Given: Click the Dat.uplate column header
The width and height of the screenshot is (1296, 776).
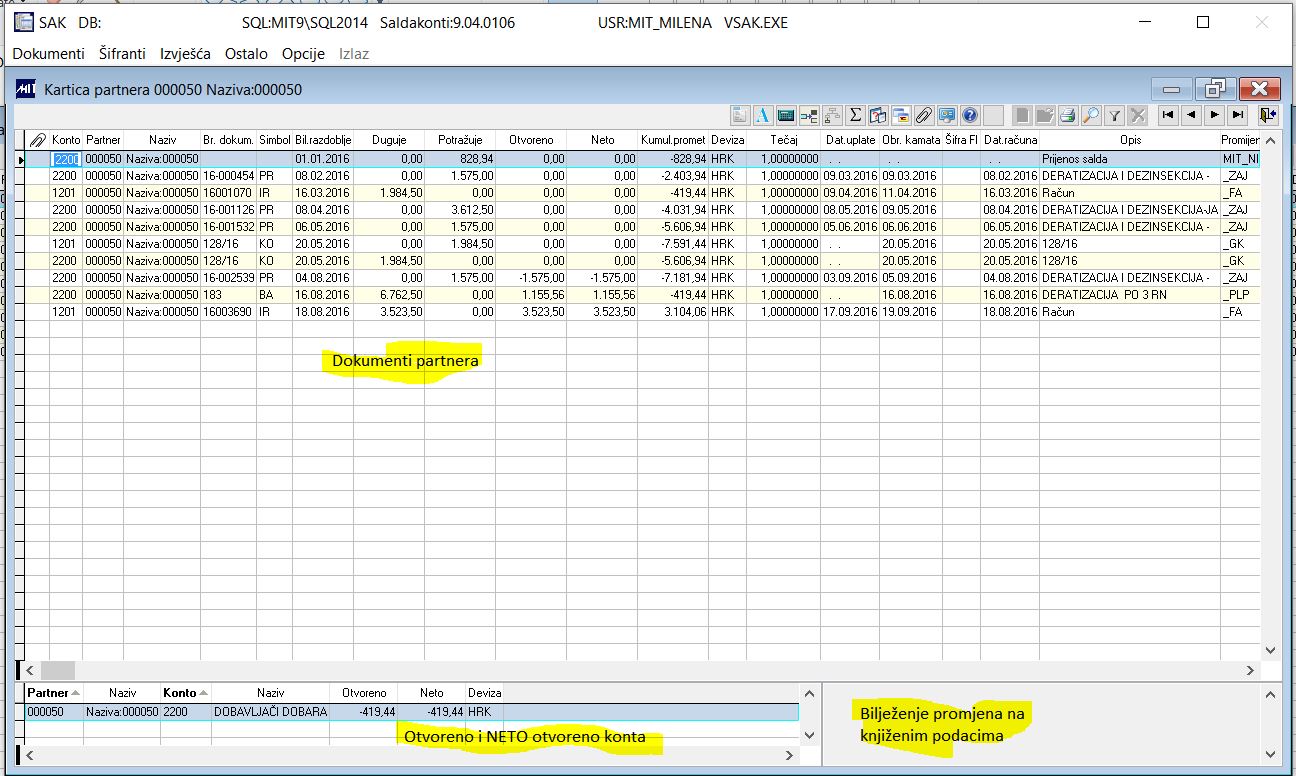Looking at the screenshot, I should pos(849,140).
